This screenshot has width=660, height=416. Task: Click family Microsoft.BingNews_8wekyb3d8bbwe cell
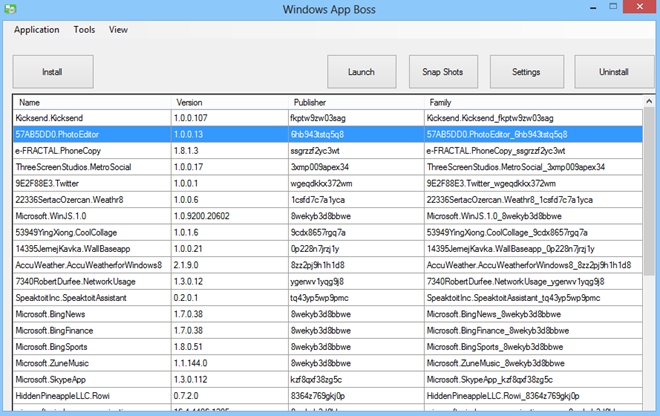[533, 314]
